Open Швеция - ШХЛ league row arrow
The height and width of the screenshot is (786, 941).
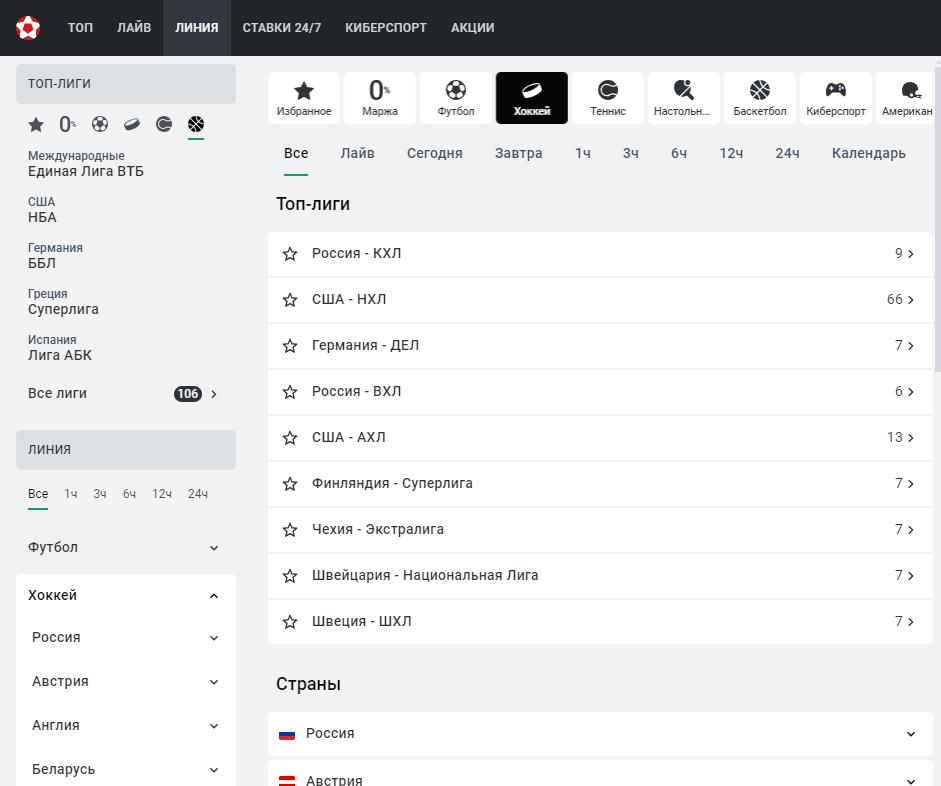pyautogui.click(x=911, y=622)
